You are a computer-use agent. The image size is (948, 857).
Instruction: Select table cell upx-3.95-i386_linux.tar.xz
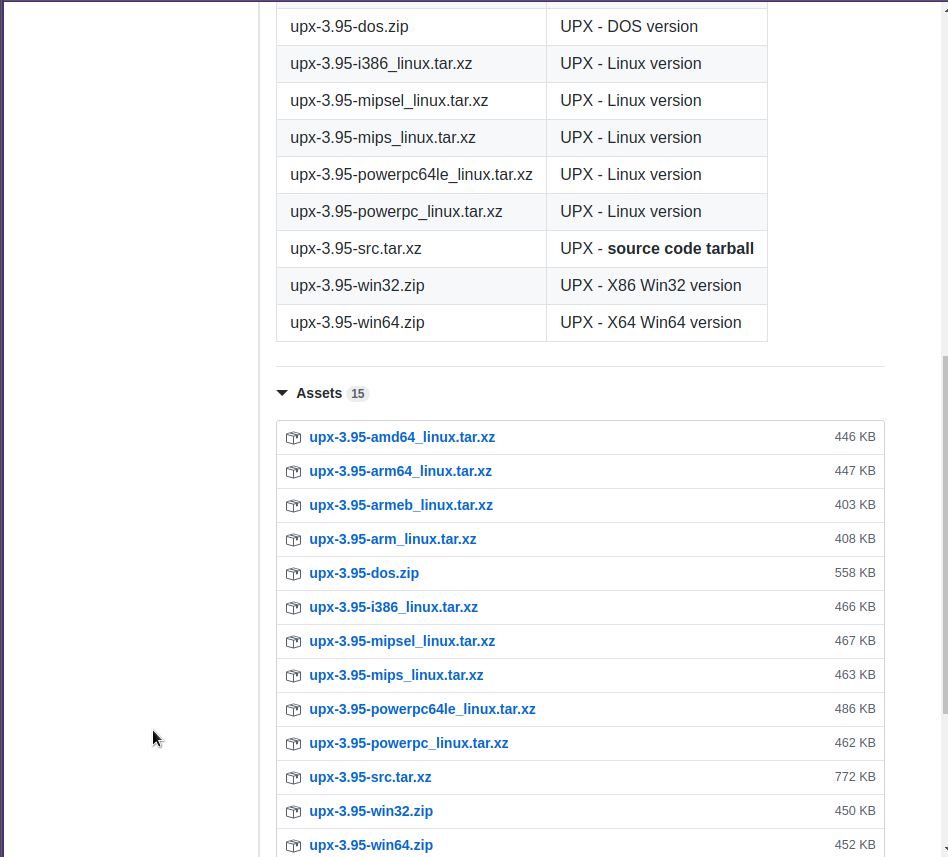pos(411,64)
